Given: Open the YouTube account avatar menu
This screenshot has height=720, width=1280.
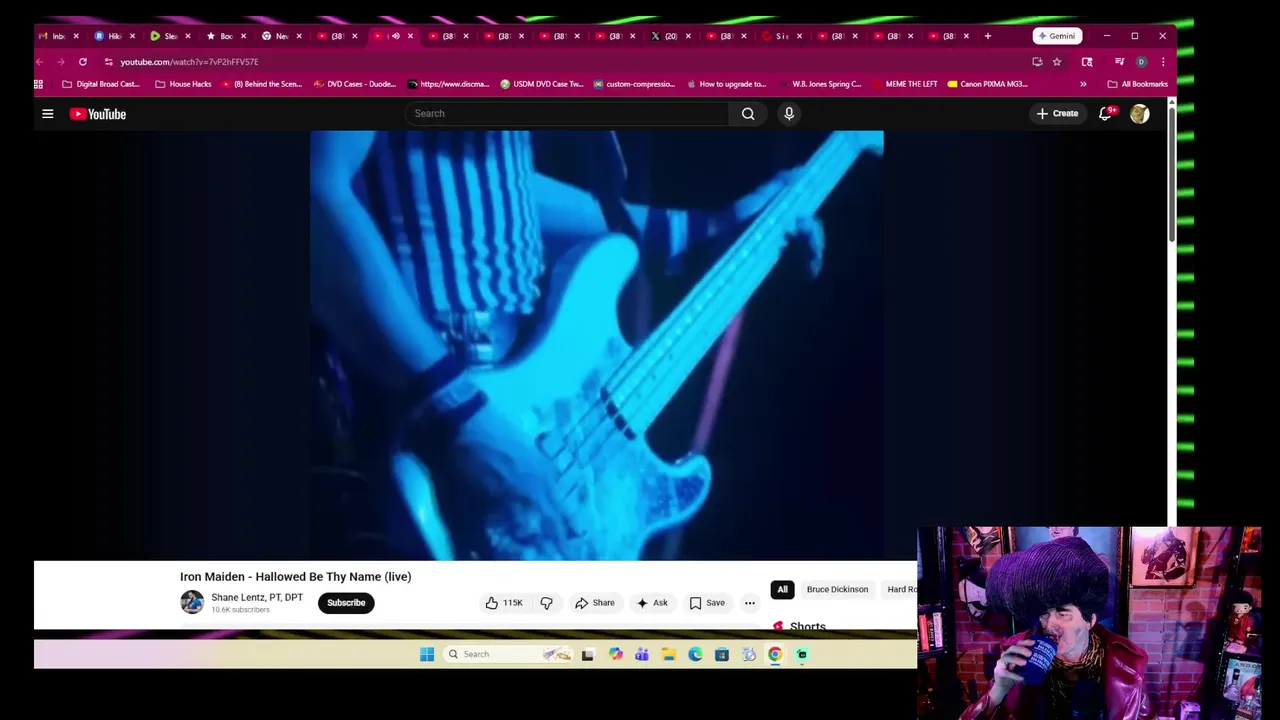Looking at the screenshot, I should click(x=1139, y=114).
